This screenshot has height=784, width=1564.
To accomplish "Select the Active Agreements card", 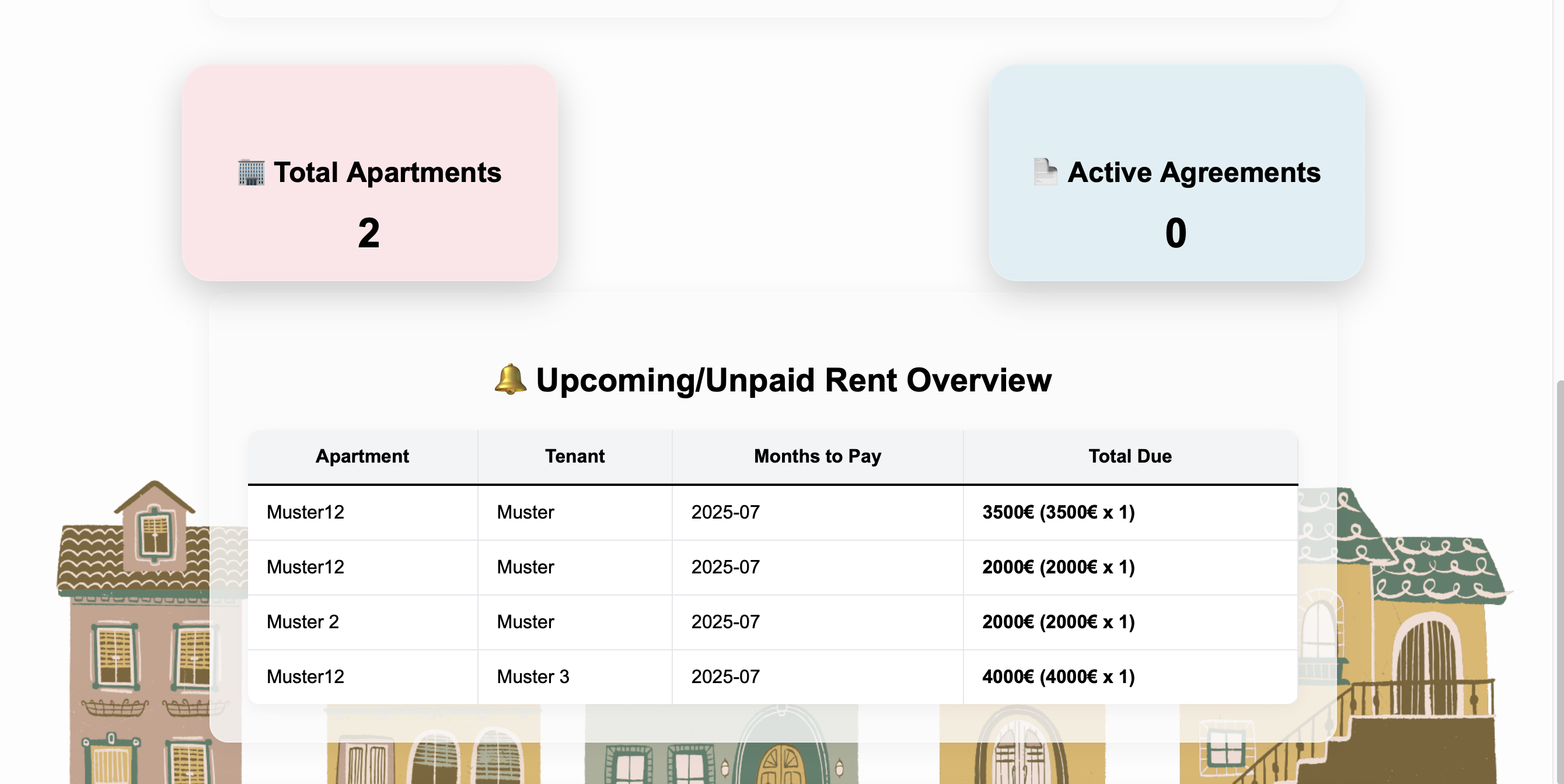I will coord(1177,173).
